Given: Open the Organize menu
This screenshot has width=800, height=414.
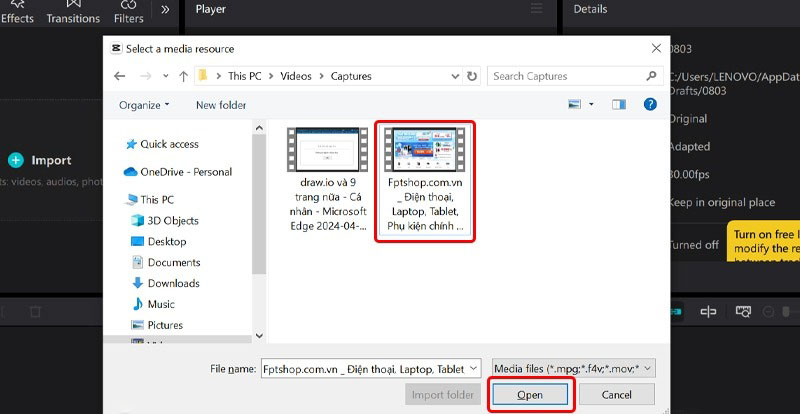Looking at the screenshot, I should (x=144, y=105).
